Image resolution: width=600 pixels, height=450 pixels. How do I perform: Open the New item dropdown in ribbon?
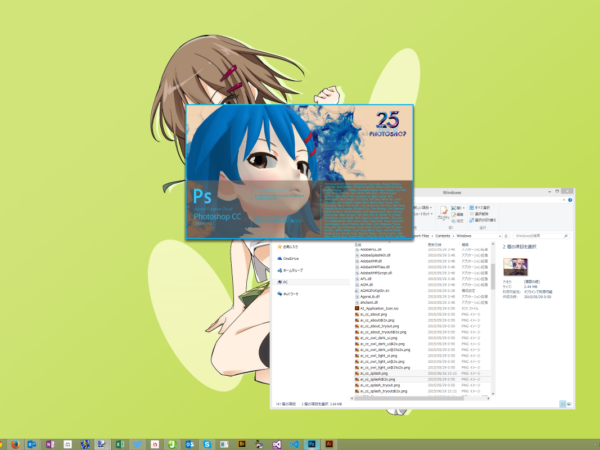point(423,207)
